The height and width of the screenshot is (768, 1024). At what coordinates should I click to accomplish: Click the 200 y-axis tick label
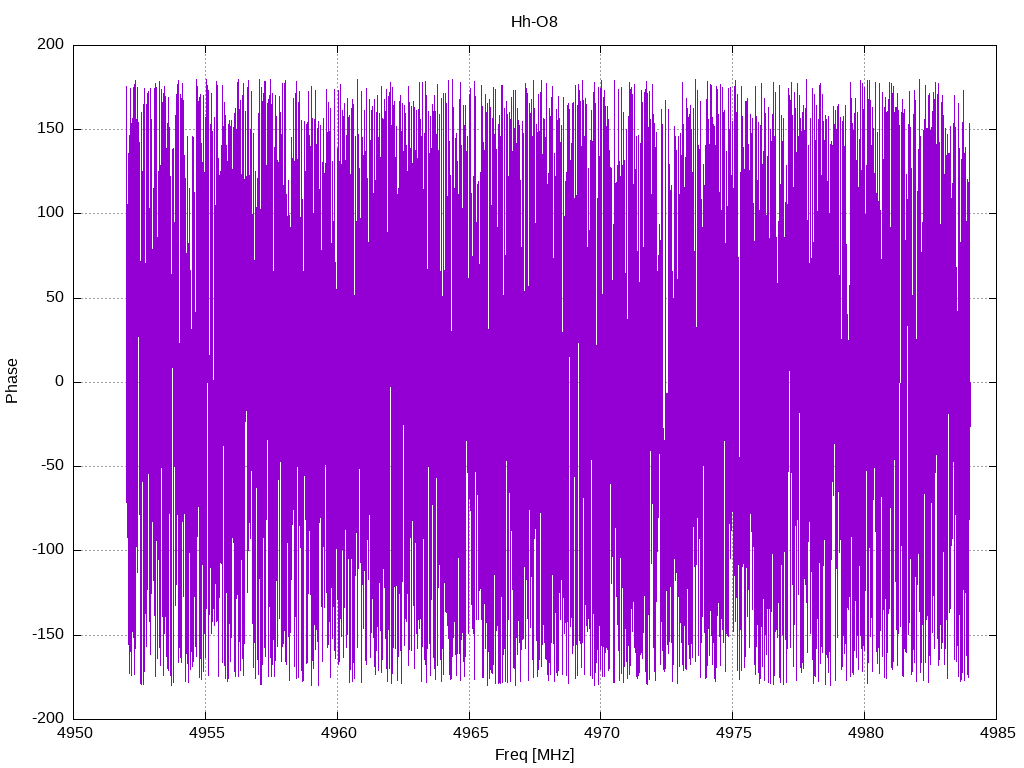[x=50, y=44]
